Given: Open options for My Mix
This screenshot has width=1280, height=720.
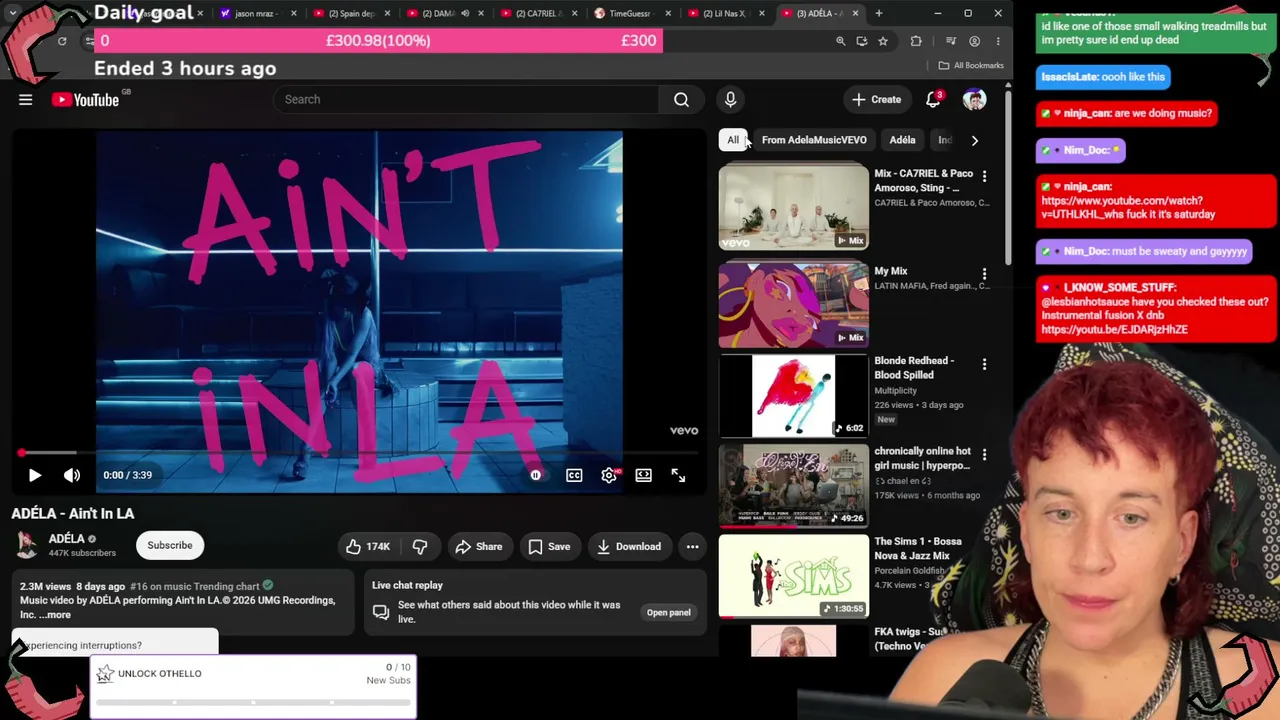Looking at the screenshot, I should click(x=984, y=273).
